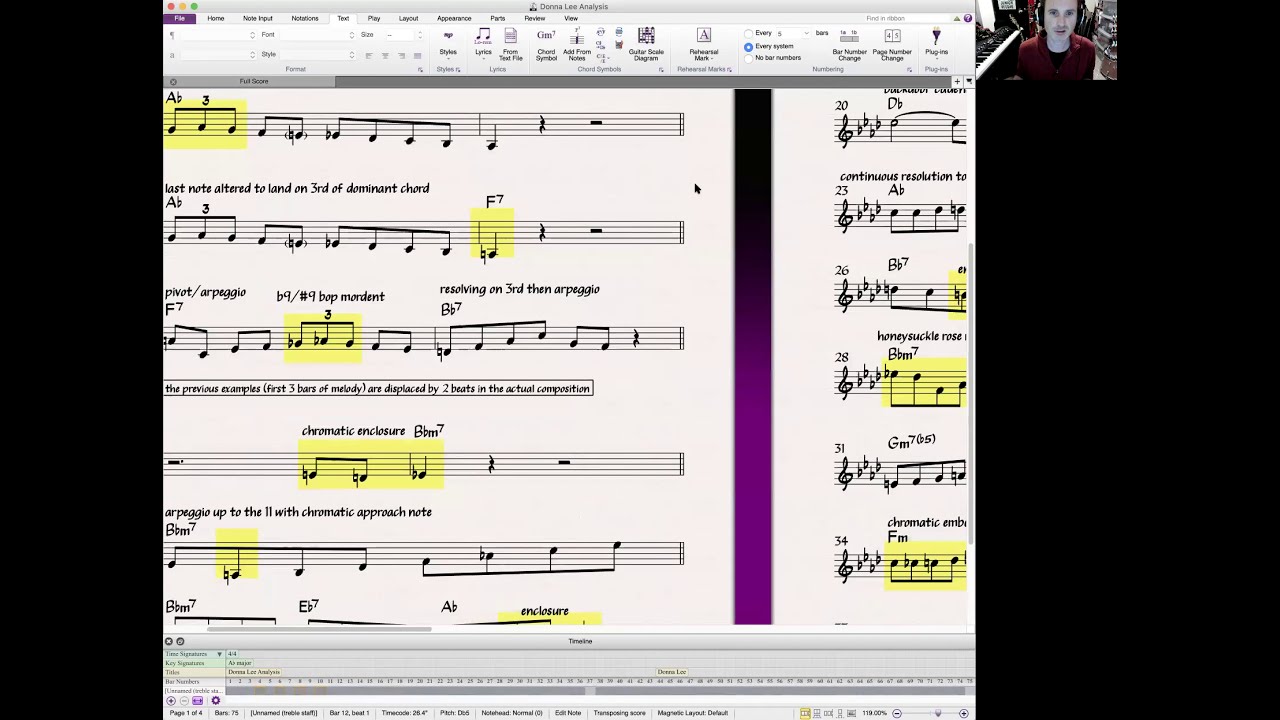1280x720 pixels.
Task: Expand the Styles group dialog launcher
Action: click(x=458, y=70)
